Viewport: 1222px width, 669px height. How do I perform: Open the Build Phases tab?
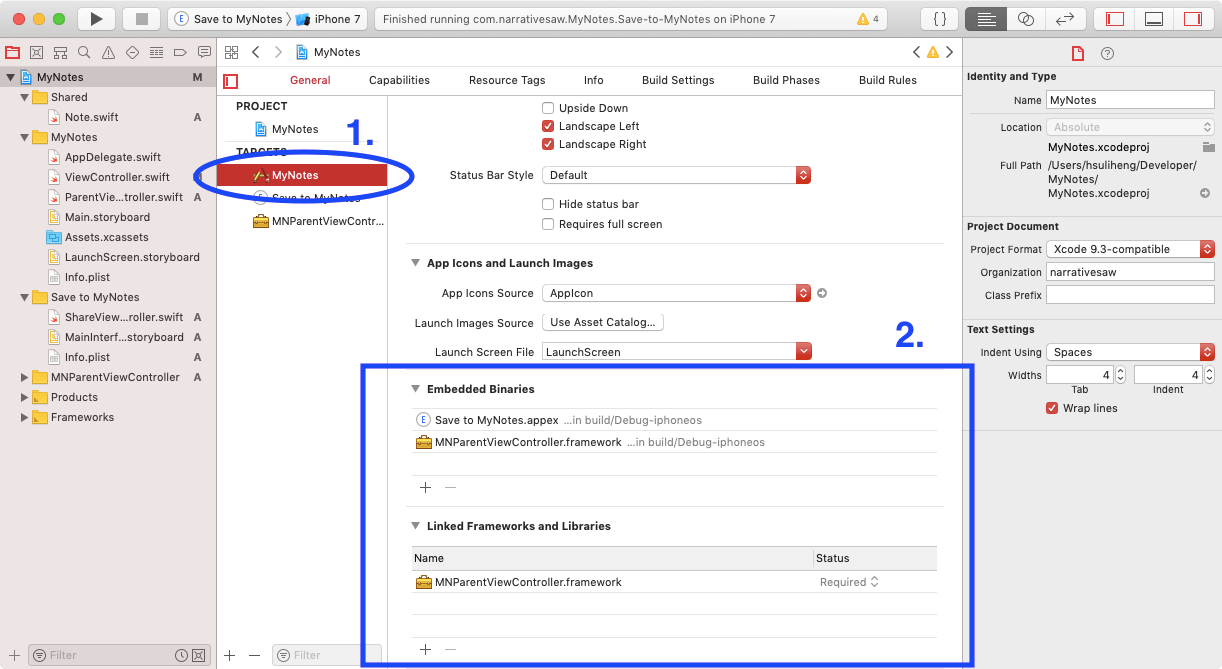pos(786,80)
